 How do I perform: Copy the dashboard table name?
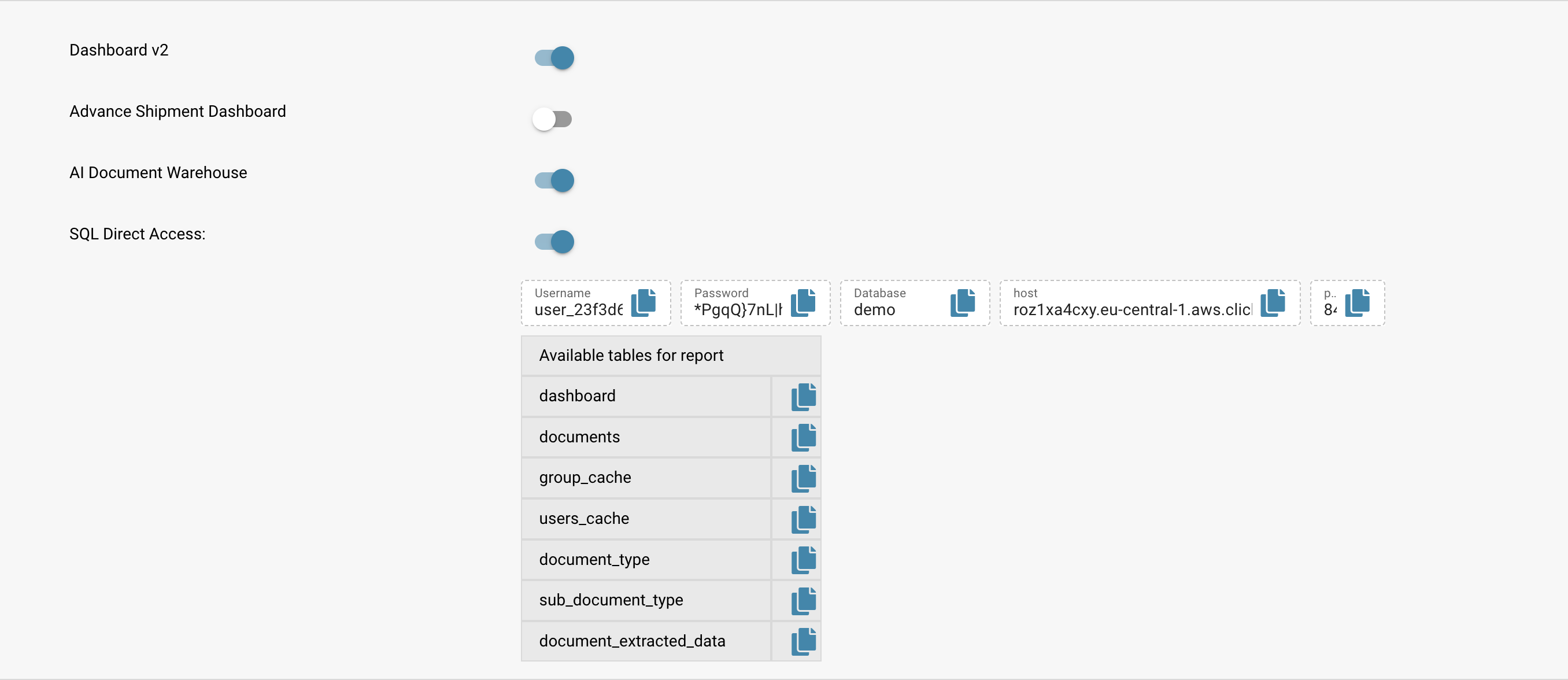(x=803, y=396)
